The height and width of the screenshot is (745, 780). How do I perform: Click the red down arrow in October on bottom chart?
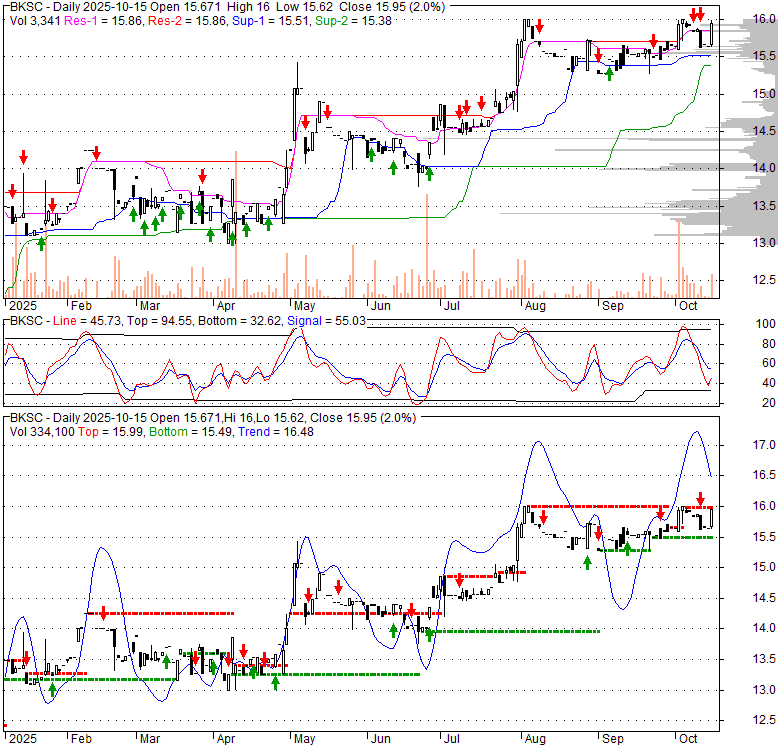point(700,499)
